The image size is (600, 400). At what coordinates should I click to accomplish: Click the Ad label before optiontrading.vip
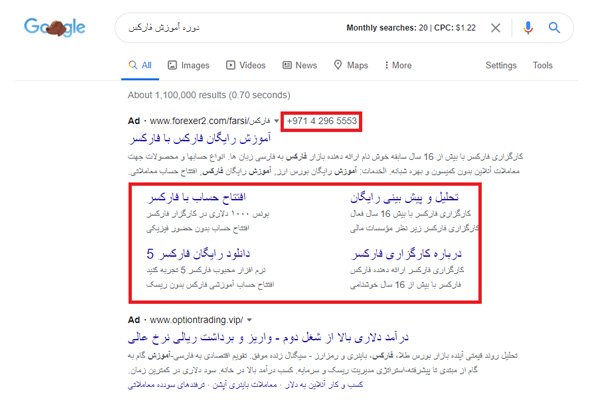pyautogui.click(x=134, y=320)
